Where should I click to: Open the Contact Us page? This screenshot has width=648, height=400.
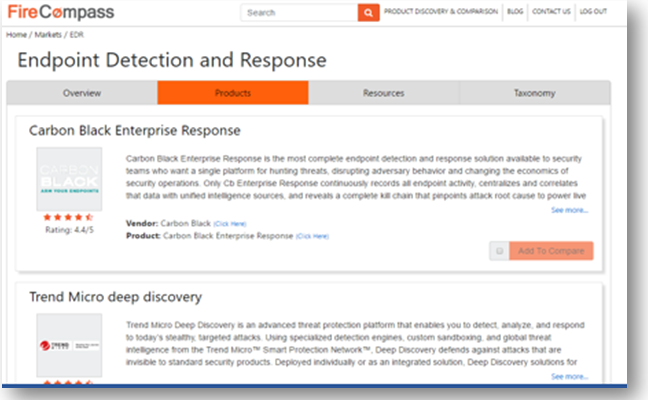[x=551, y=12]
